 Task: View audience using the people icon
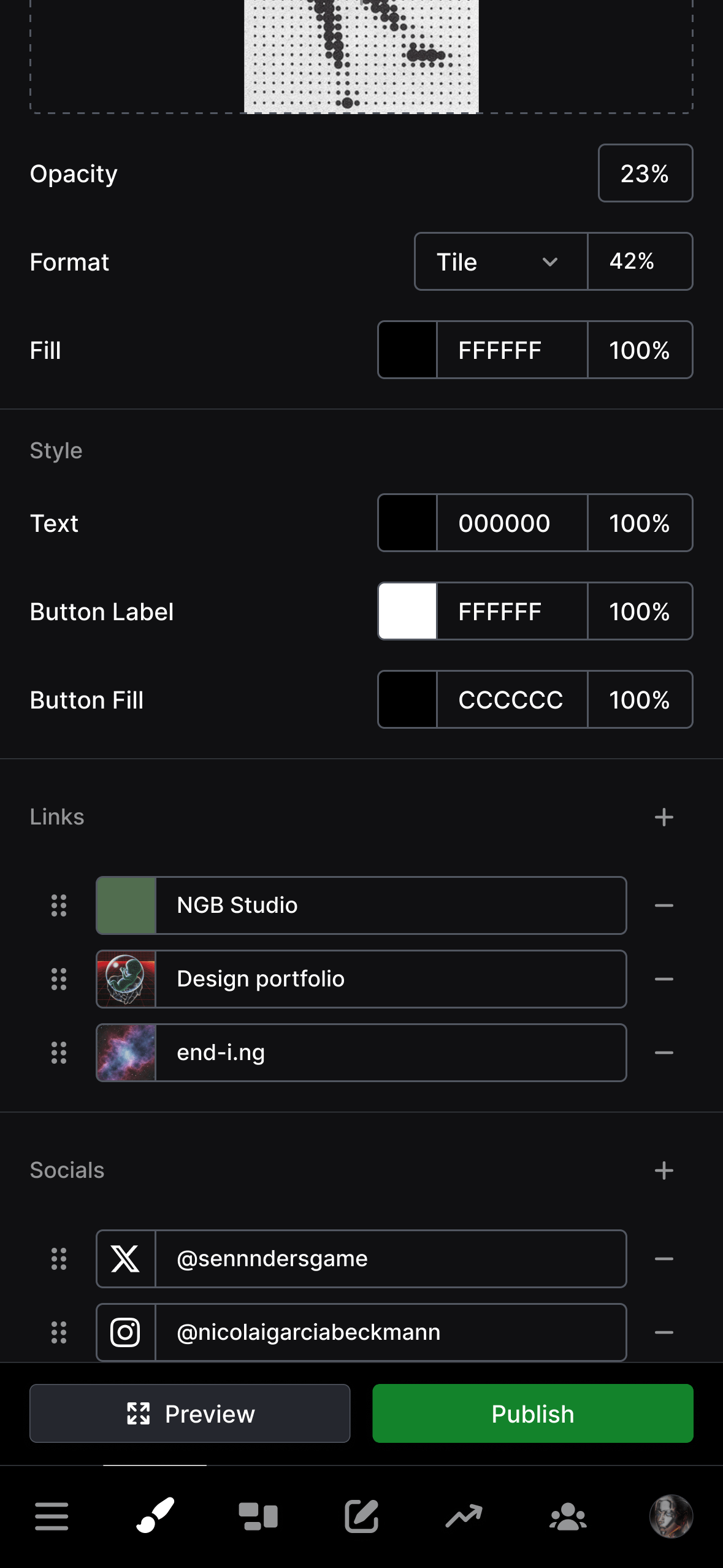click(567, 1516)
